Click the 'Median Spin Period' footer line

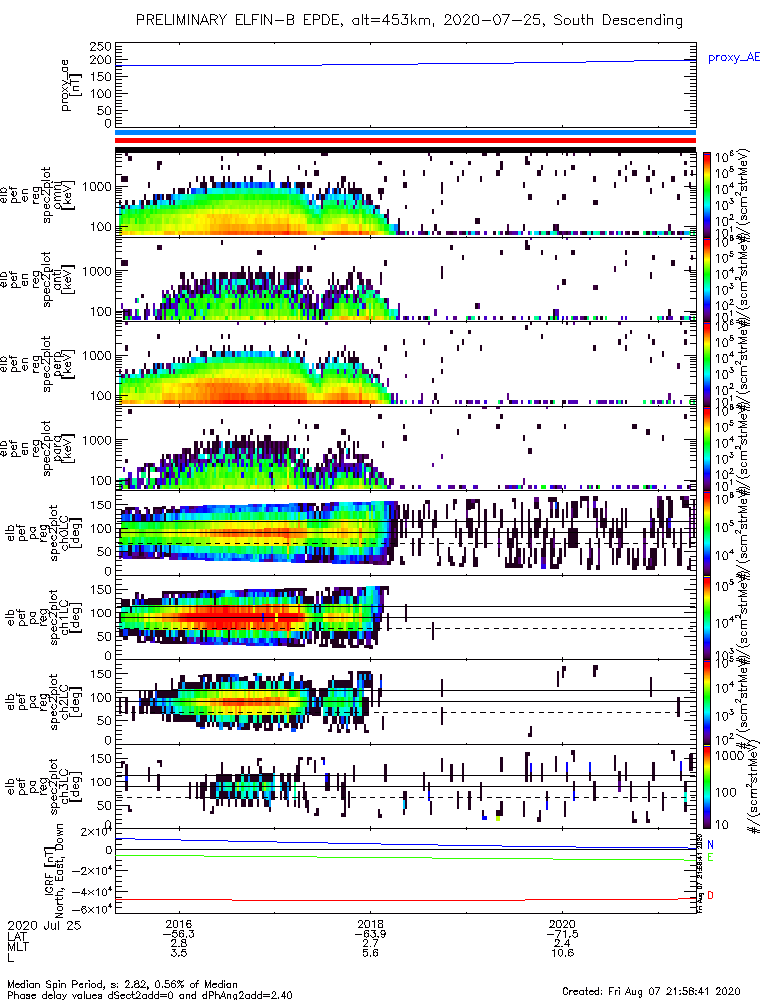click(122, 984)
